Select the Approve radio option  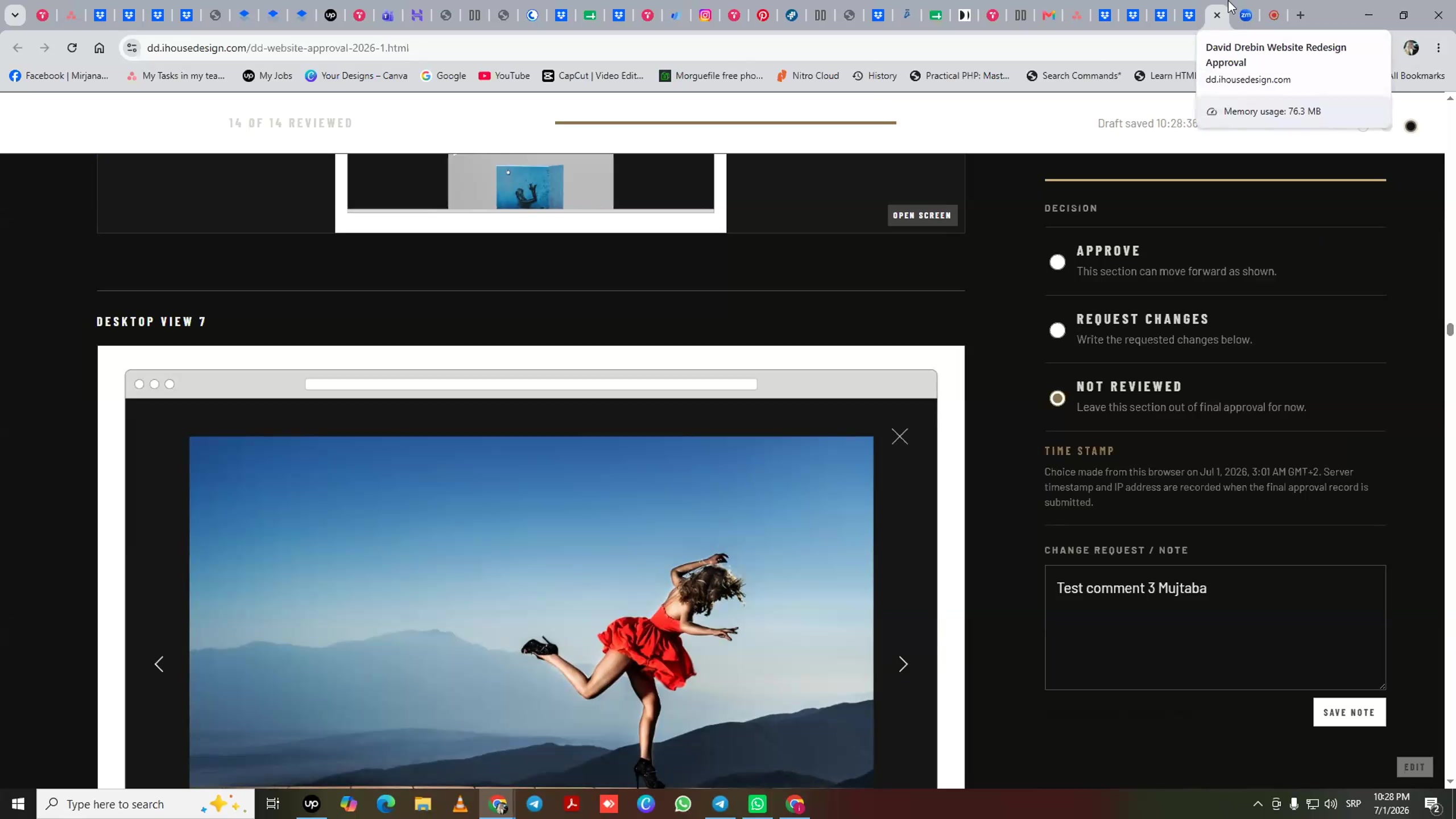click(x=1057, y=262)
